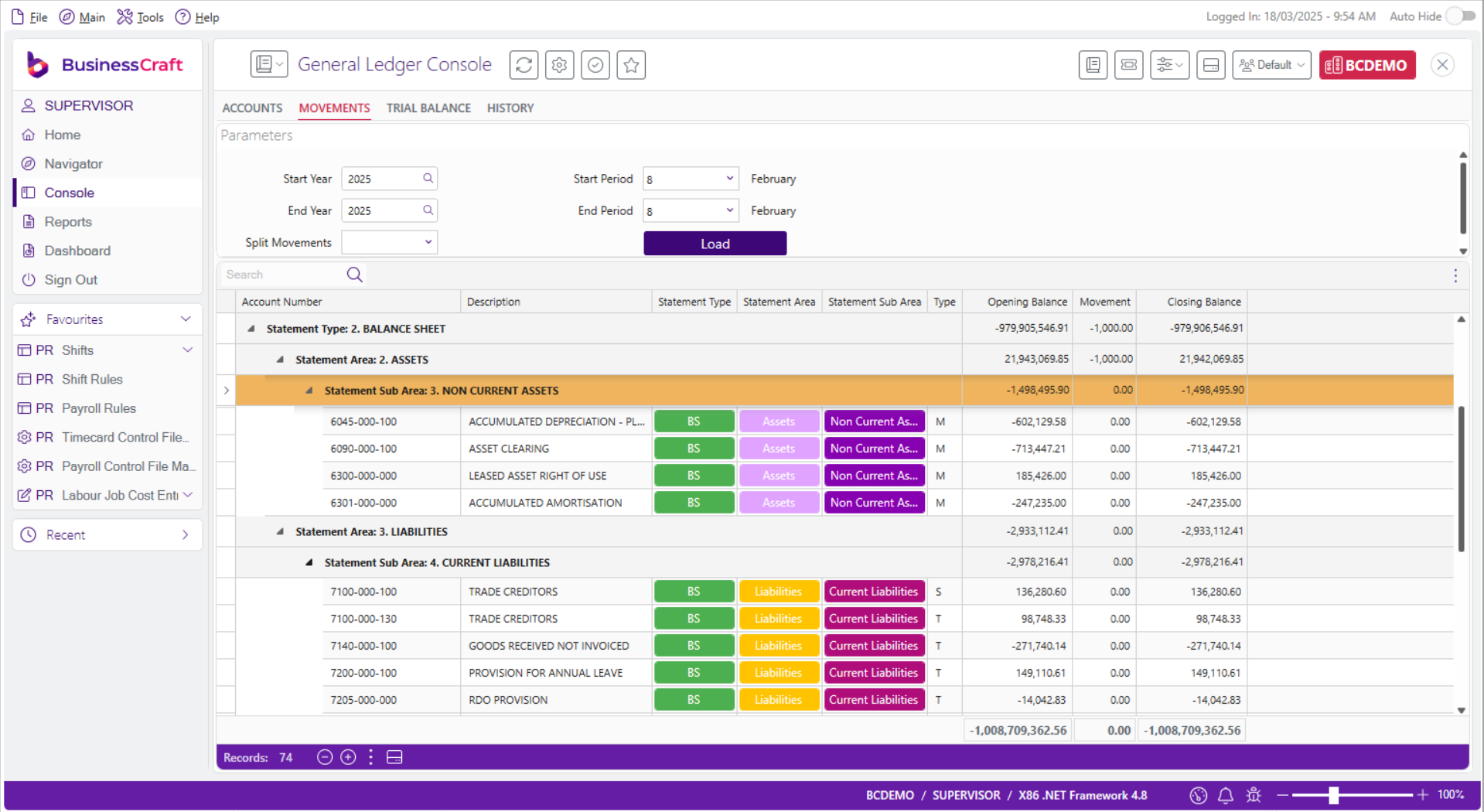
Task: Click the Load button
Action: tap(715, 244)
